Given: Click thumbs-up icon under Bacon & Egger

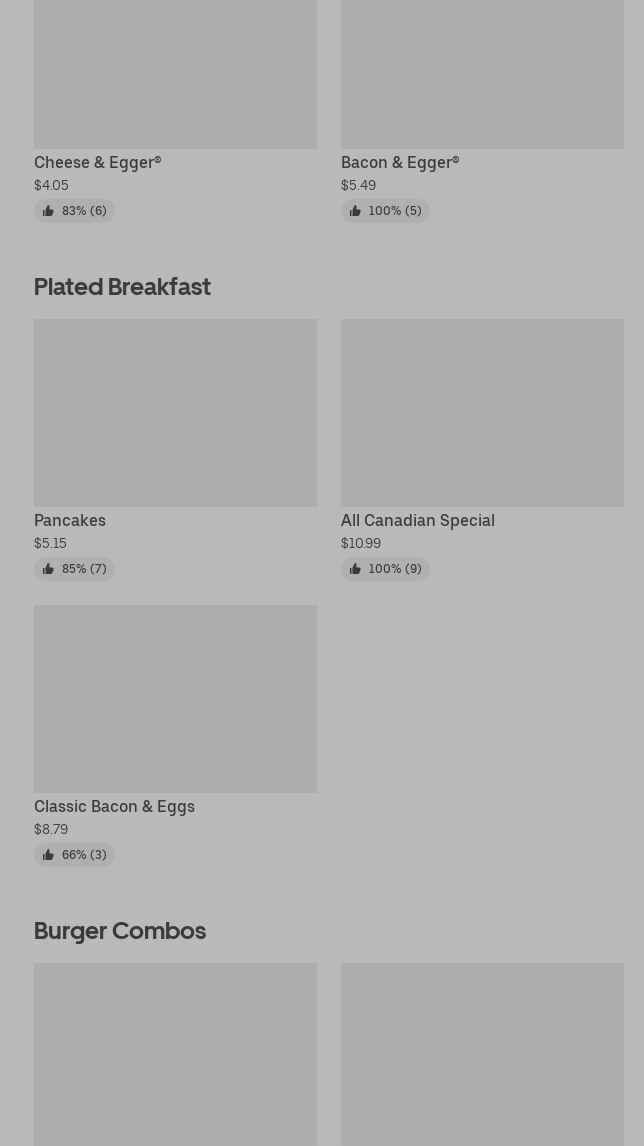Looking at the screenshot, I should click(x=355, y=211).
